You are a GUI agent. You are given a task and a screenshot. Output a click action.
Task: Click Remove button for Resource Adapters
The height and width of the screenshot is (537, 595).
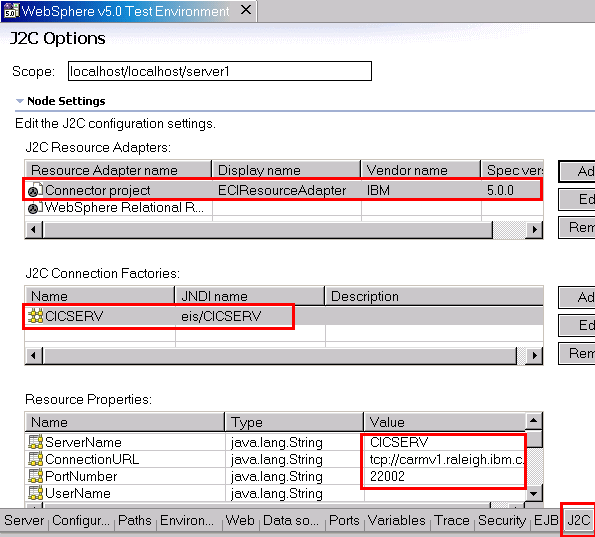click(x=577, y=227)
